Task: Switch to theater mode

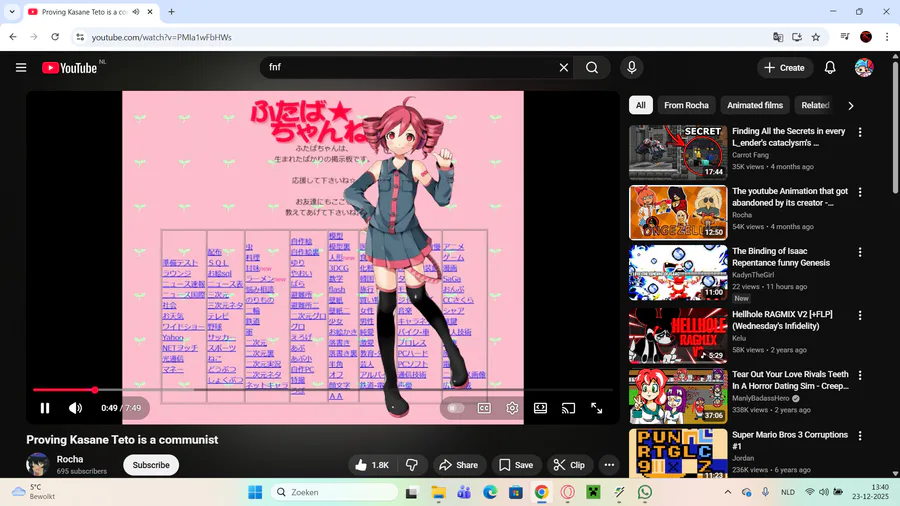Action: [x=540, y=408]
